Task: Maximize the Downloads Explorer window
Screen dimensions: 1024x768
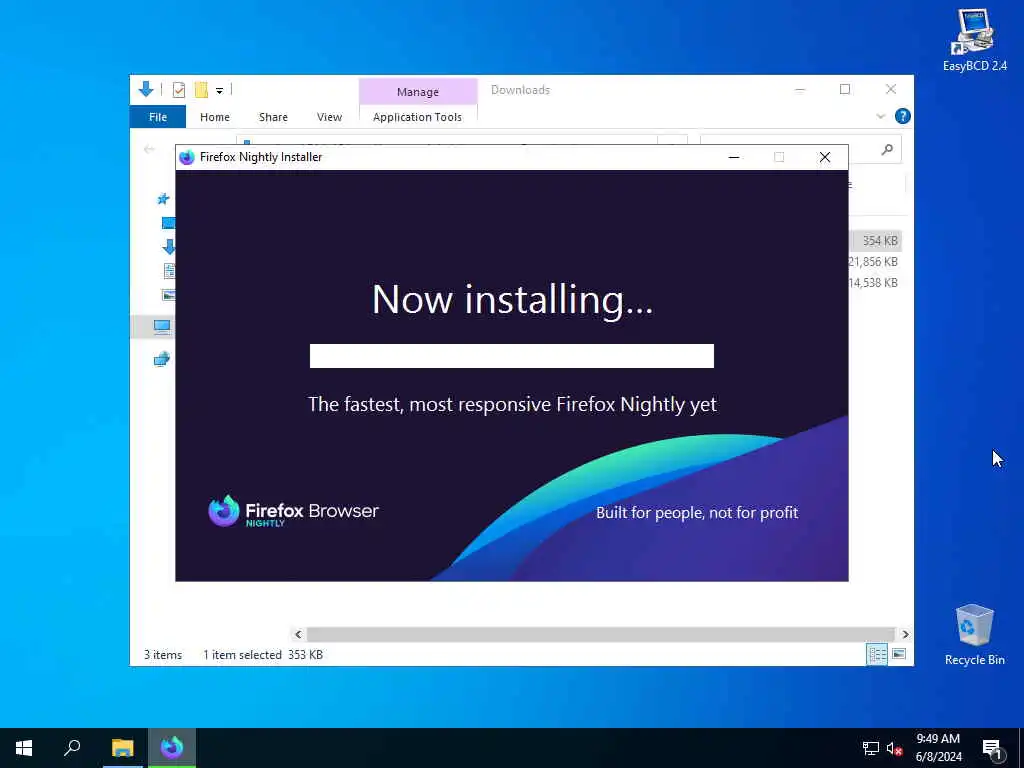Action: pos(845,89)
